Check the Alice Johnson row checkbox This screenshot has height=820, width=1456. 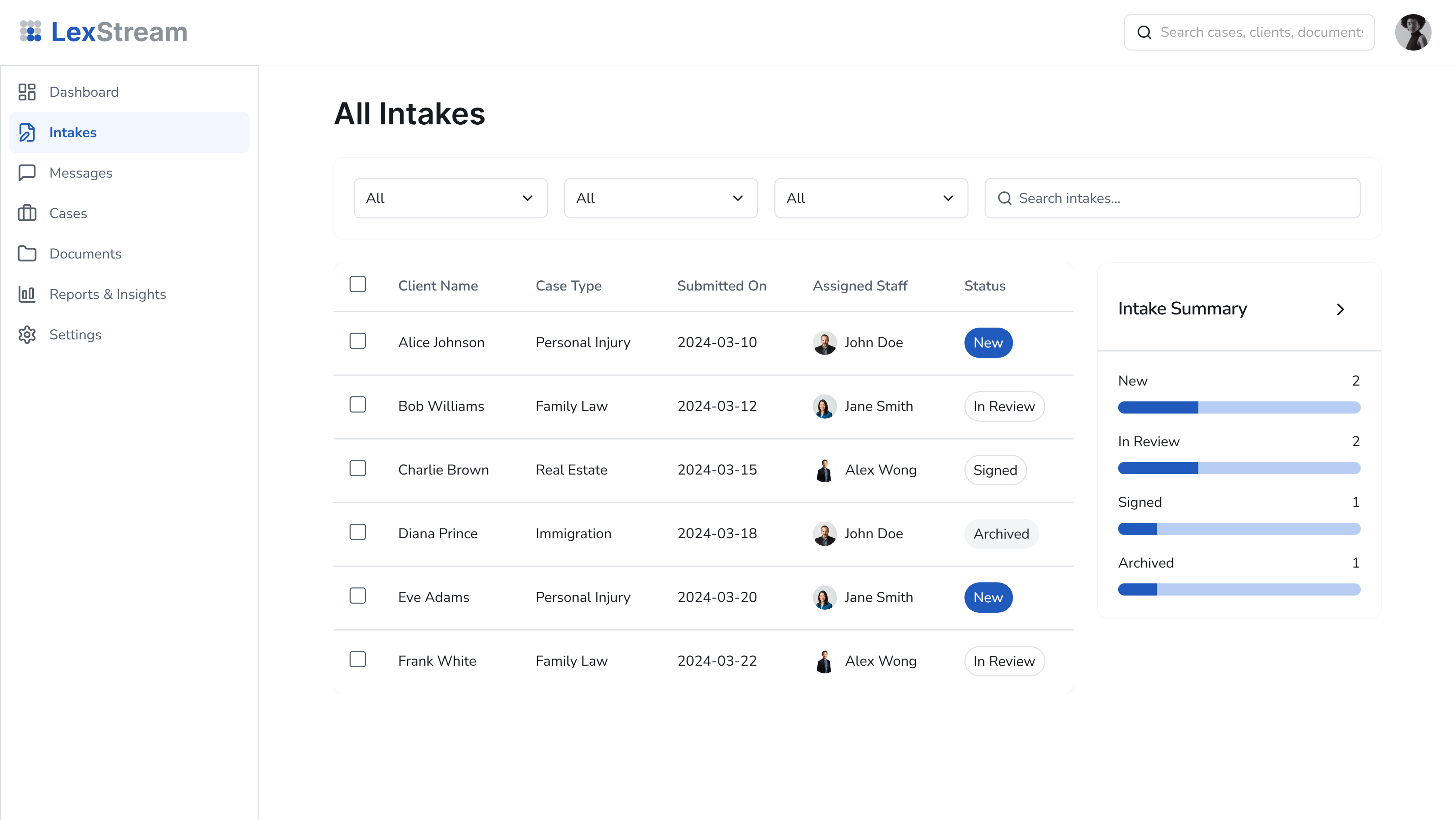pyautogui.click(x=357, y=341)
